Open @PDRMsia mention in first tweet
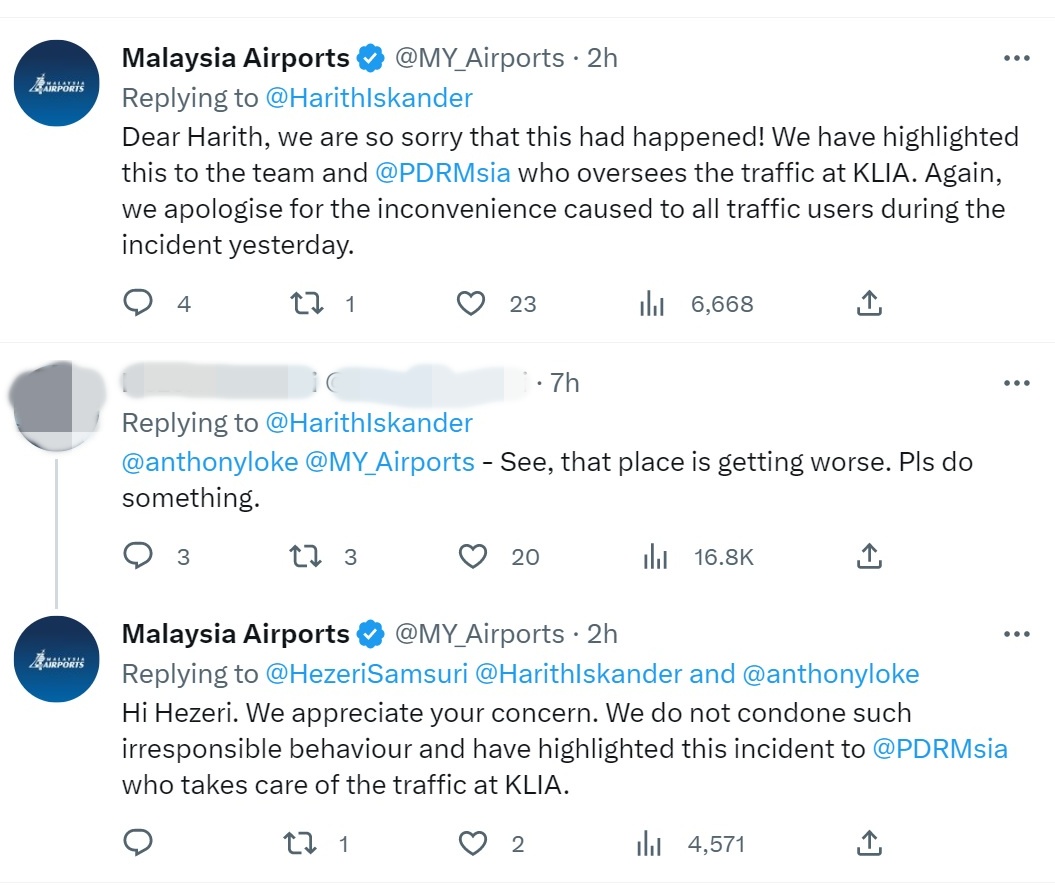1055x888 pixels. (442, 172)
